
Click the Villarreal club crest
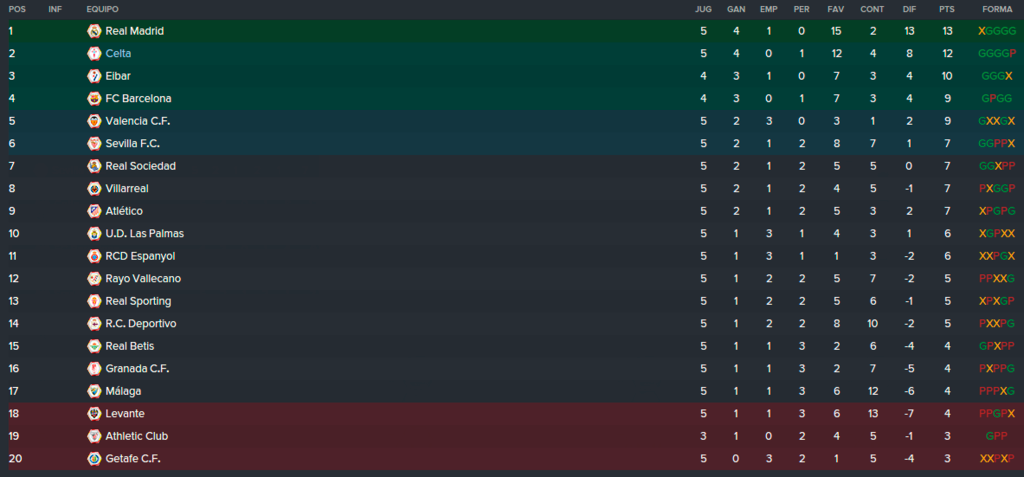pos(94,189)
